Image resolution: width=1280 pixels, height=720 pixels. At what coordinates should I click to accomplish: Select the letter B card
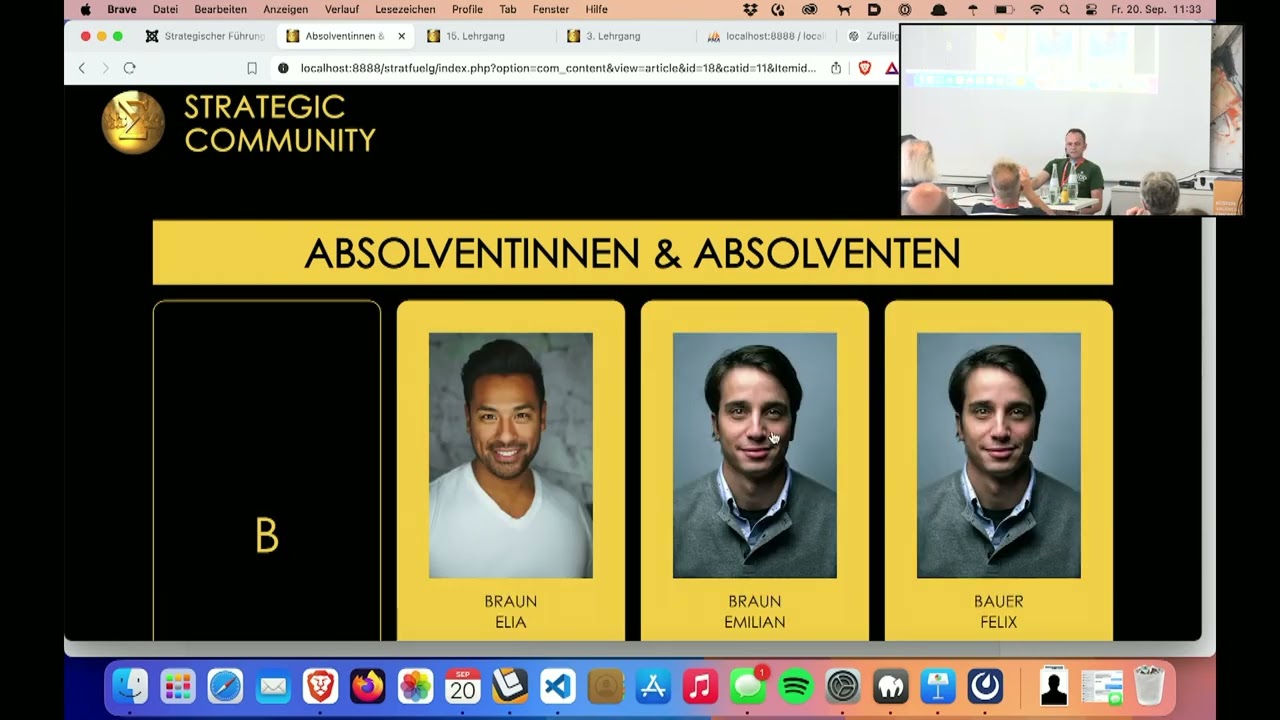pos(267,470)
